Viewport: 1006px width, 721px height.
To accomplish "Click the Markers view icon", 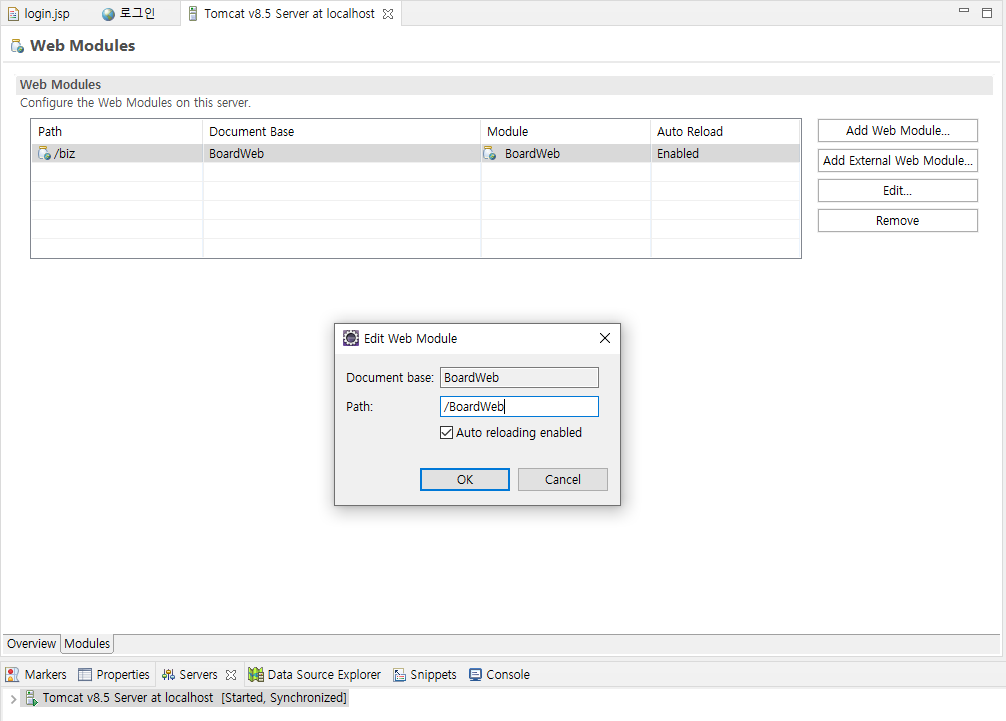I will 12,674.
